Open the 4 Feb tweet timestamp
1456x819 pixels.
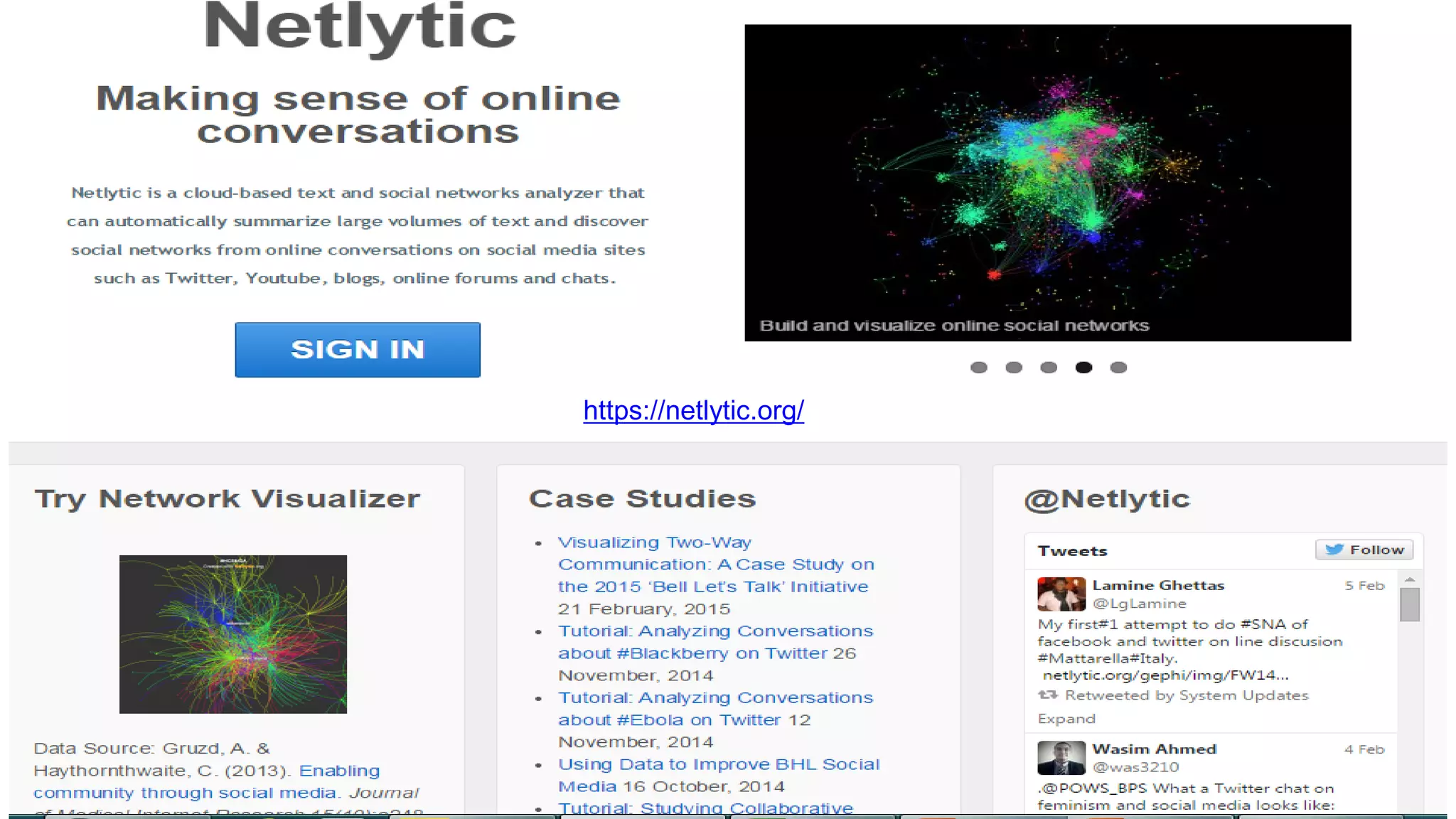tap(1364, 749)
